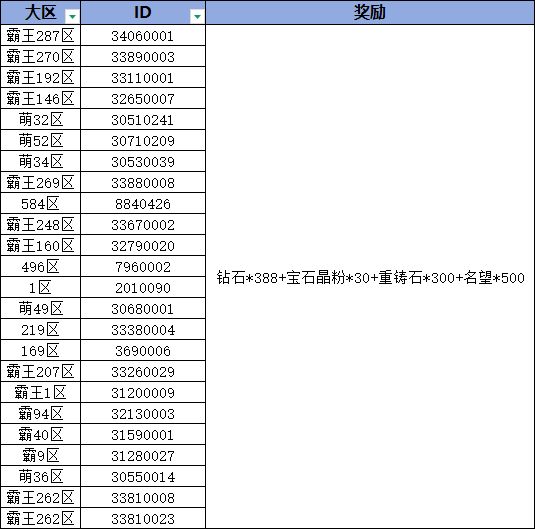This screenshot has width=535, height=529.
Task: Select cell 霸王248区
Action: coord(41,224)
